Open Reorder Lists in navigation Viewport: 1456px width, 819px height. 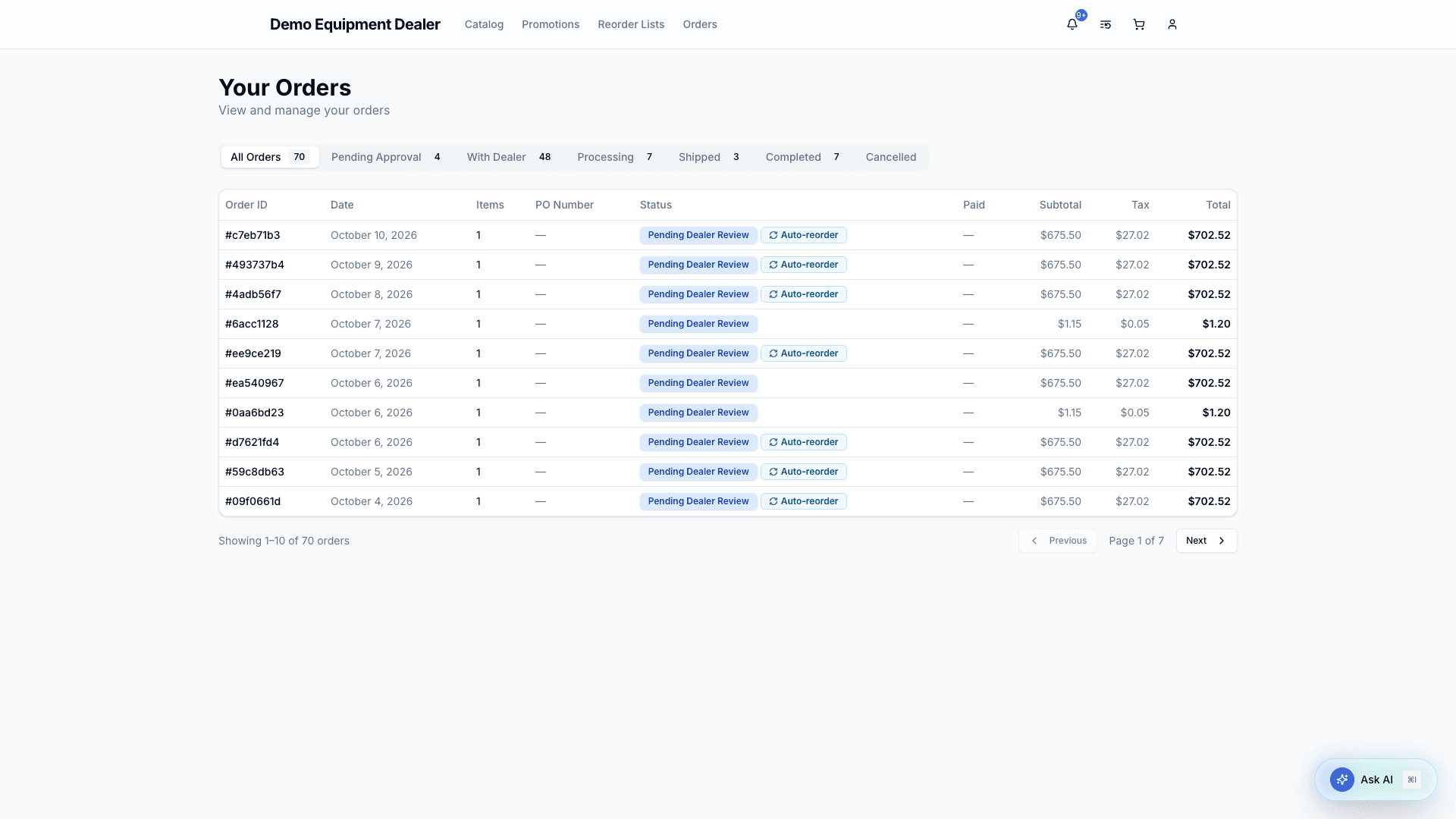tap(631, 24)
